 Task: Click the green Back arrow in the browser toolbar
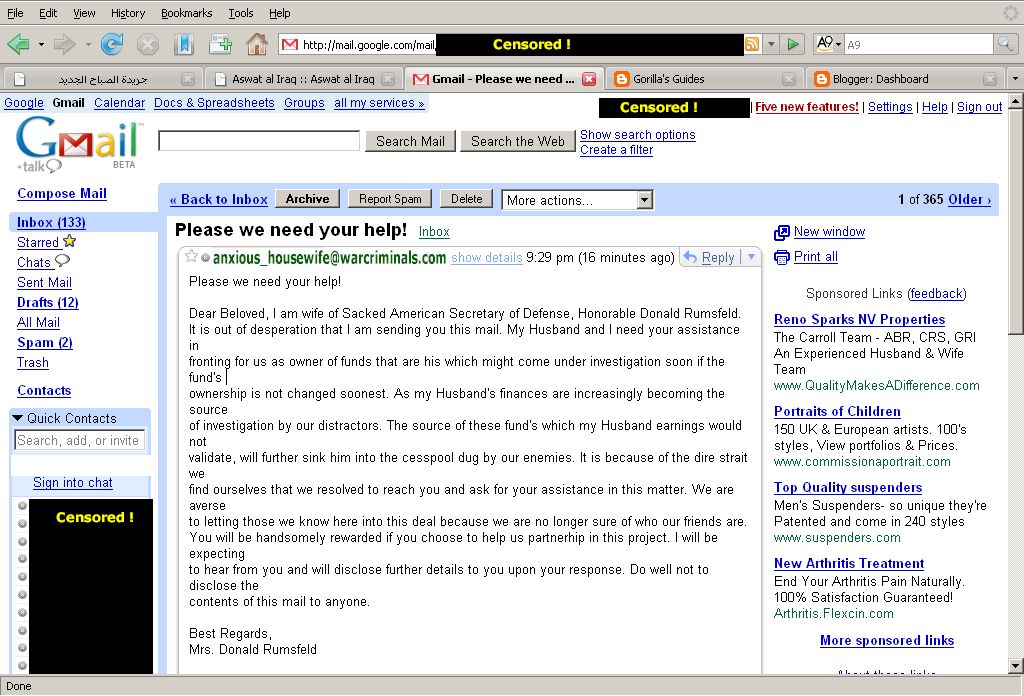[18, 44]
